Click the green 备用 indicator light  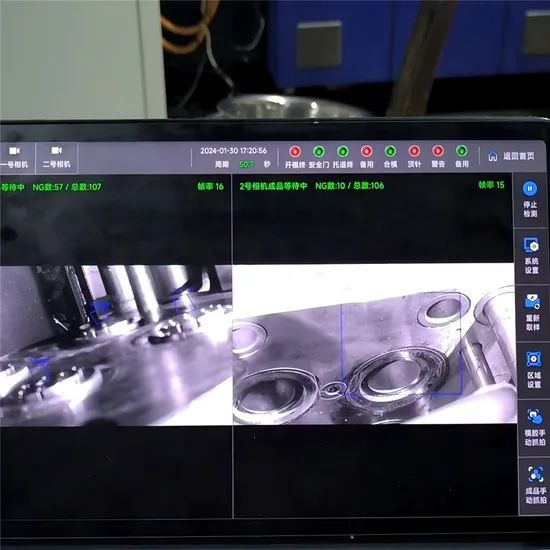[x=462, y=151]
